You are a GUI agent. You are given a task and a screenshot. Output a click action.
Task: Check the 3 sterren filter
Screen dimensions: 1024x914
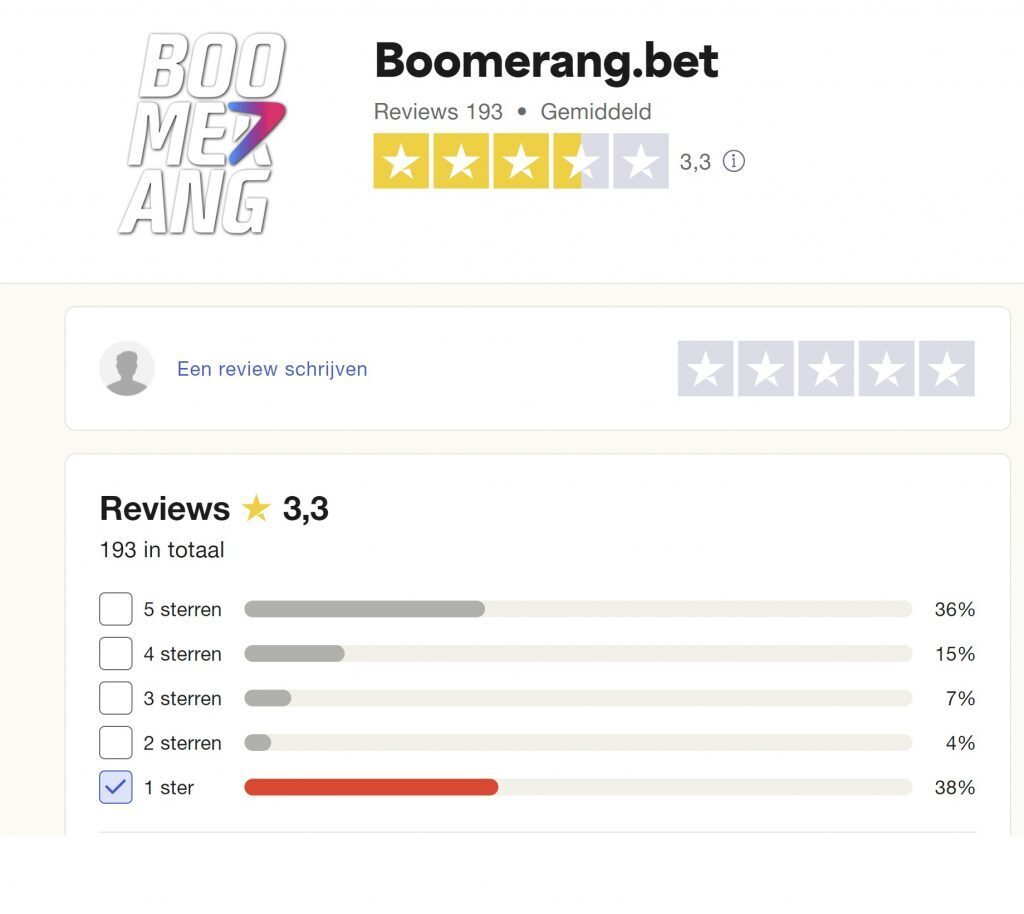click(x=116, y=698)
